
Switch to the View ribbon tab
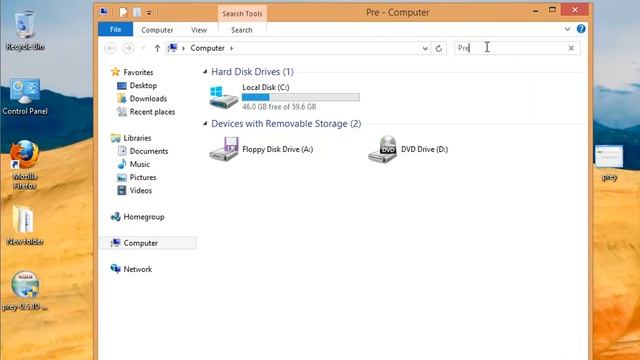click(199, 30)
